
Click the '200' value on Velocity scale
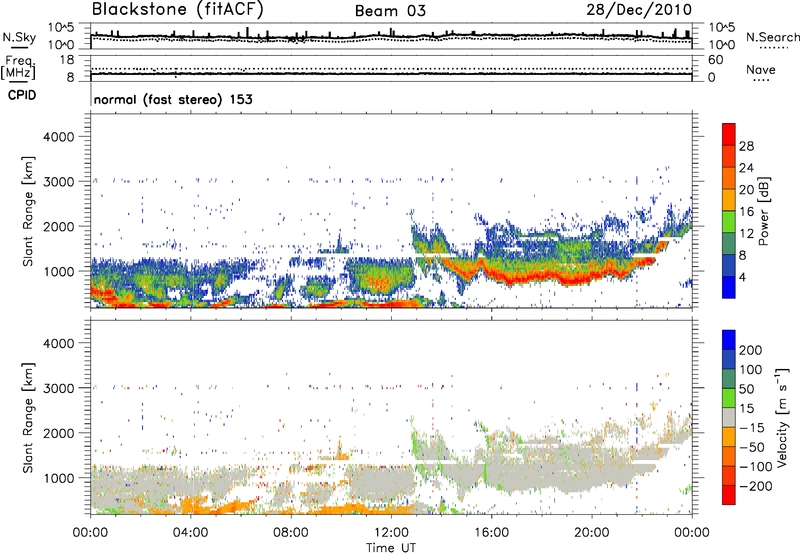(751, 350)
